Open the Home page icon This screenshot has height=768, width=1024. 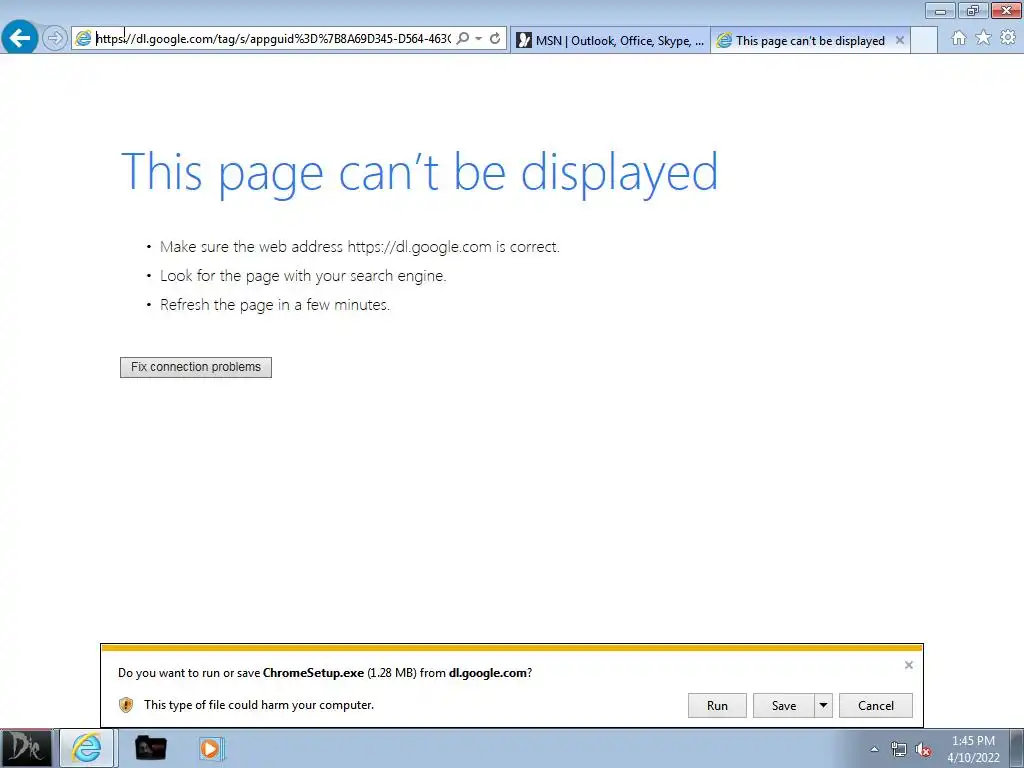pyautogui.click(x=959, y=38)
